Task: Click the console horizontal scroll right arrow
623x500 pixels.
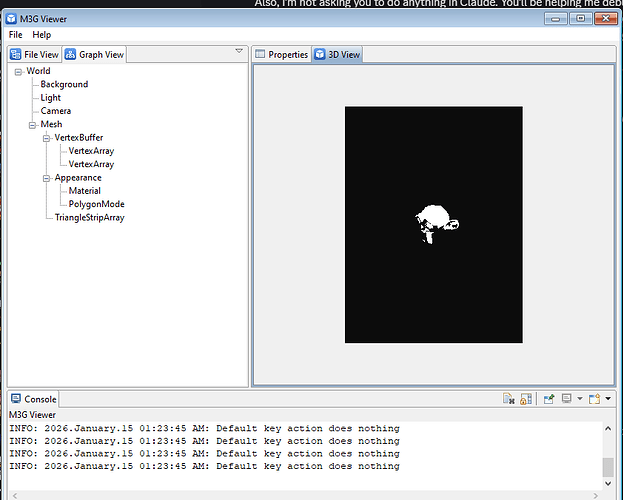Action: pyautogui.click(x=596, y=496)
